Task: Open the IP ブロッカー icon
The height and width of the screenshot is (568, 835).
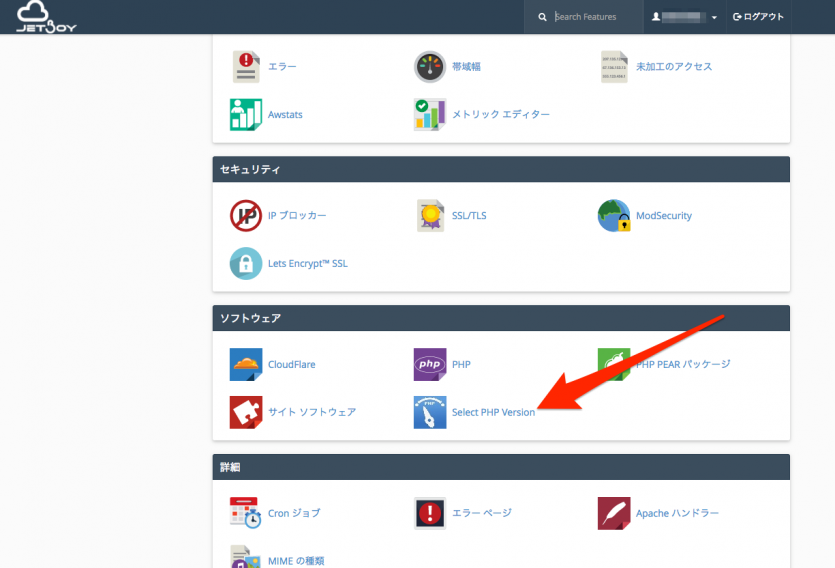Action: point(245,215)
